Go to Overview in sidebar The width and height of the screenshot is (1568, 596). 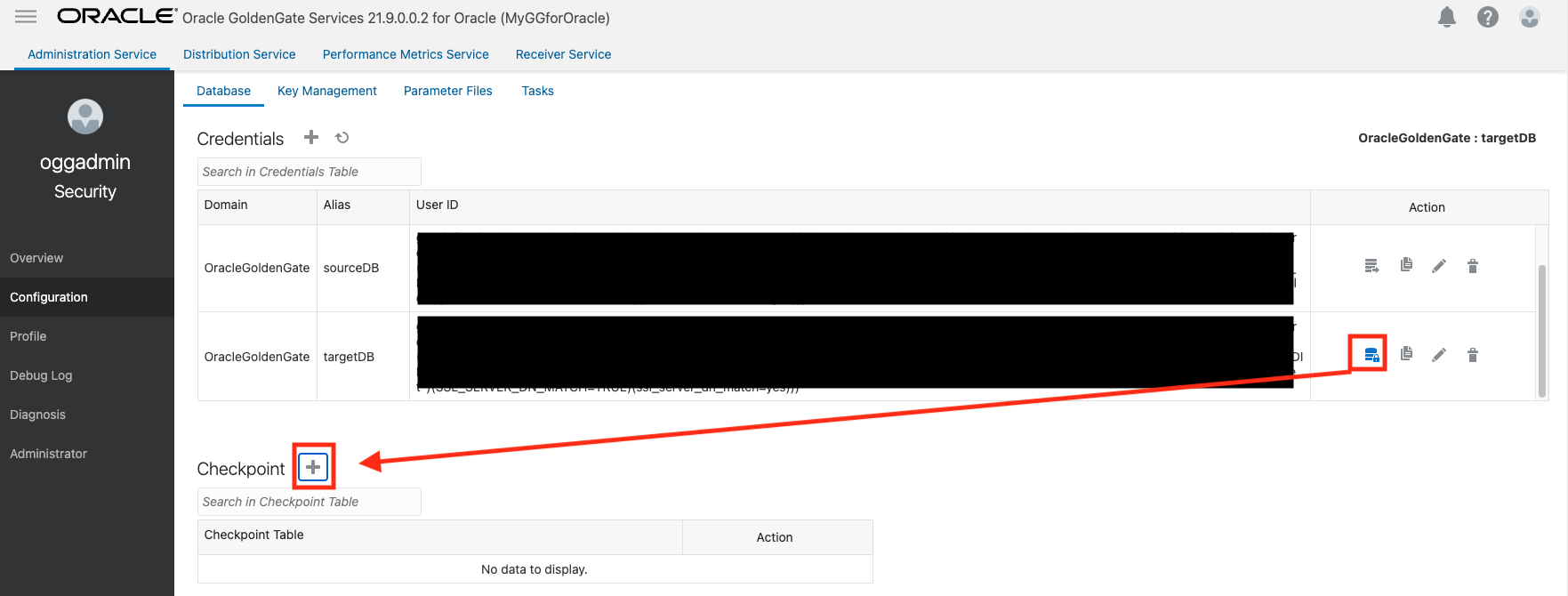pyautogui.click(x=87, y=258)
